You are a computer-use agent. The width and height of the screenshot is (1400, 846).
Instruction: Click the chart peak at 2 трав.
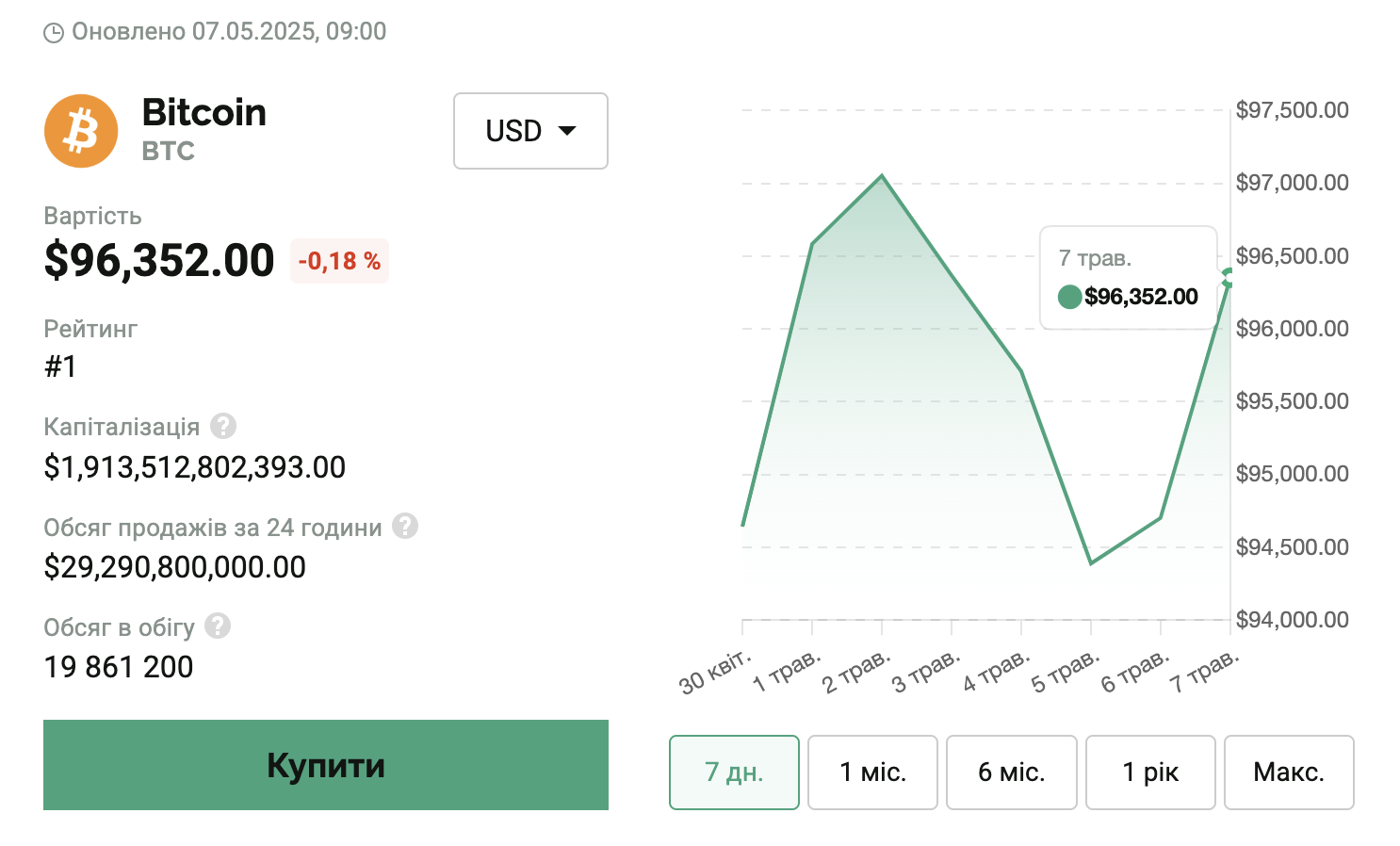pos(882,175)
